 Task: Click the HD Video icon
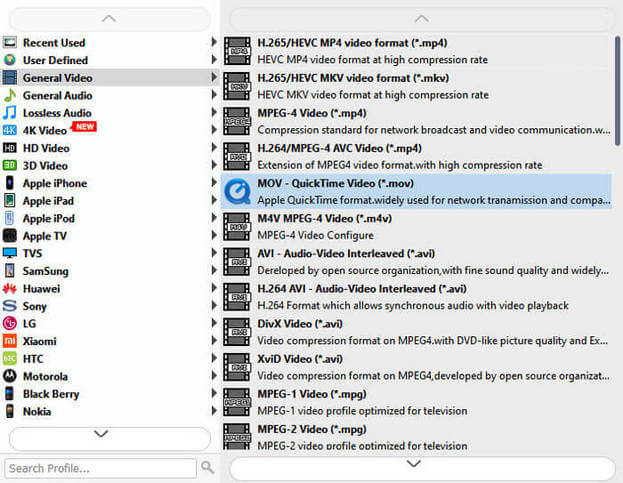[10, 148]
